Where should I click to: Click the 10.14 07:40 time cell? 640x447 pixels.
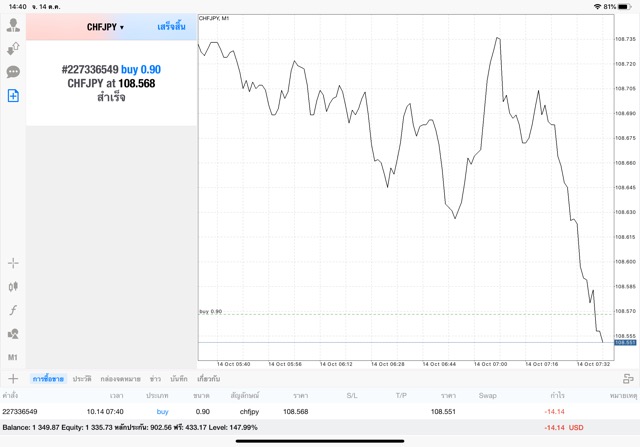(x=105, y=411)
